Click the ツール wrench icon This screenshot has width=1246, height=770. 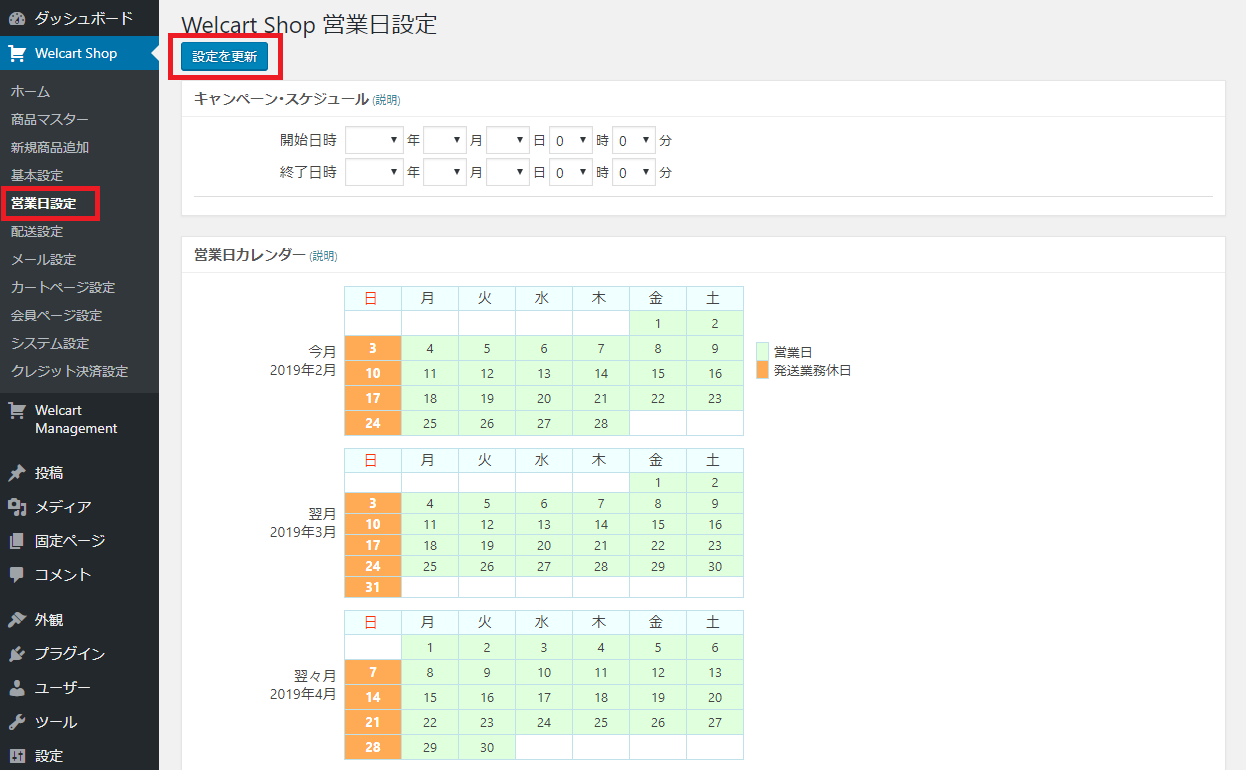coord(17,722)
